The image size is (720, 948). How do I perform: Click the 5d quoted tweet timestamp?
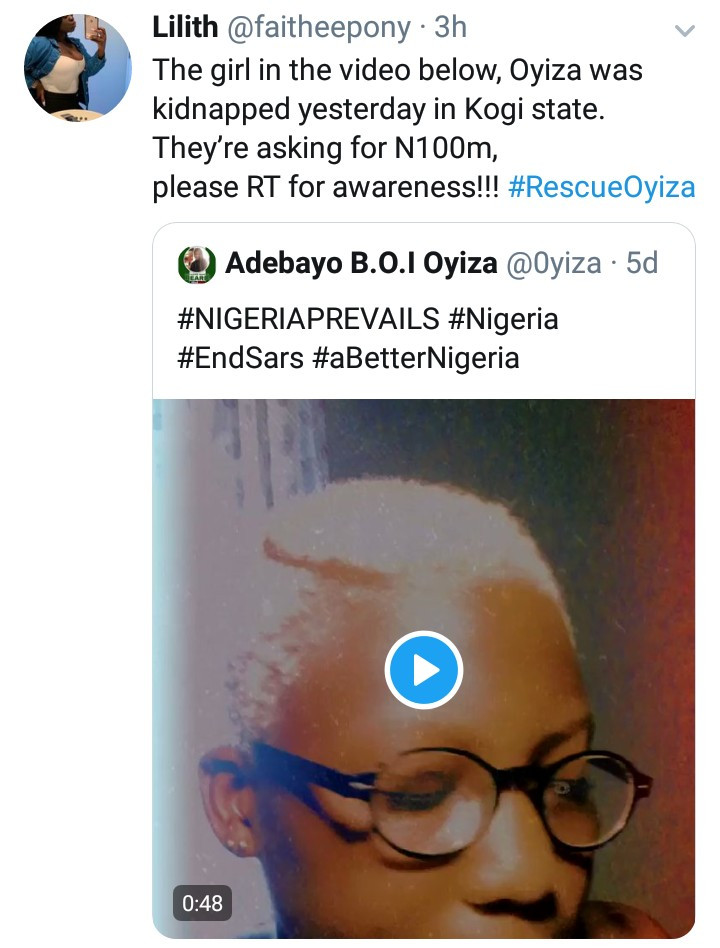tap(642, 263)
